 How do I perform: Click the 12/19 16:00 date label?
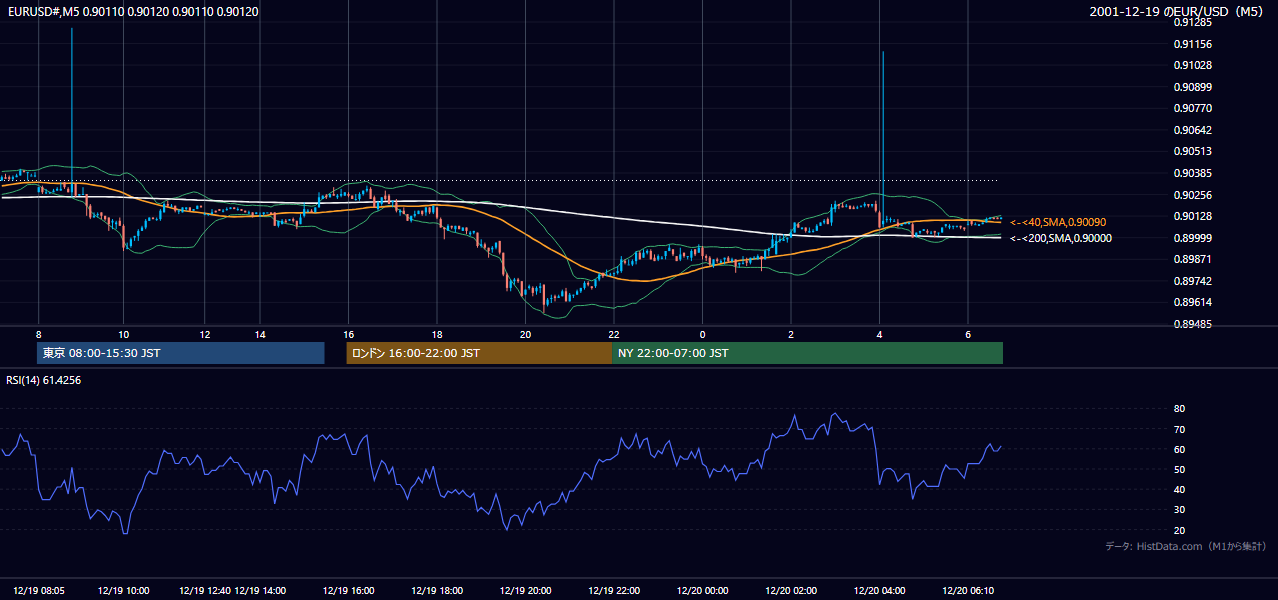point(348,591)
